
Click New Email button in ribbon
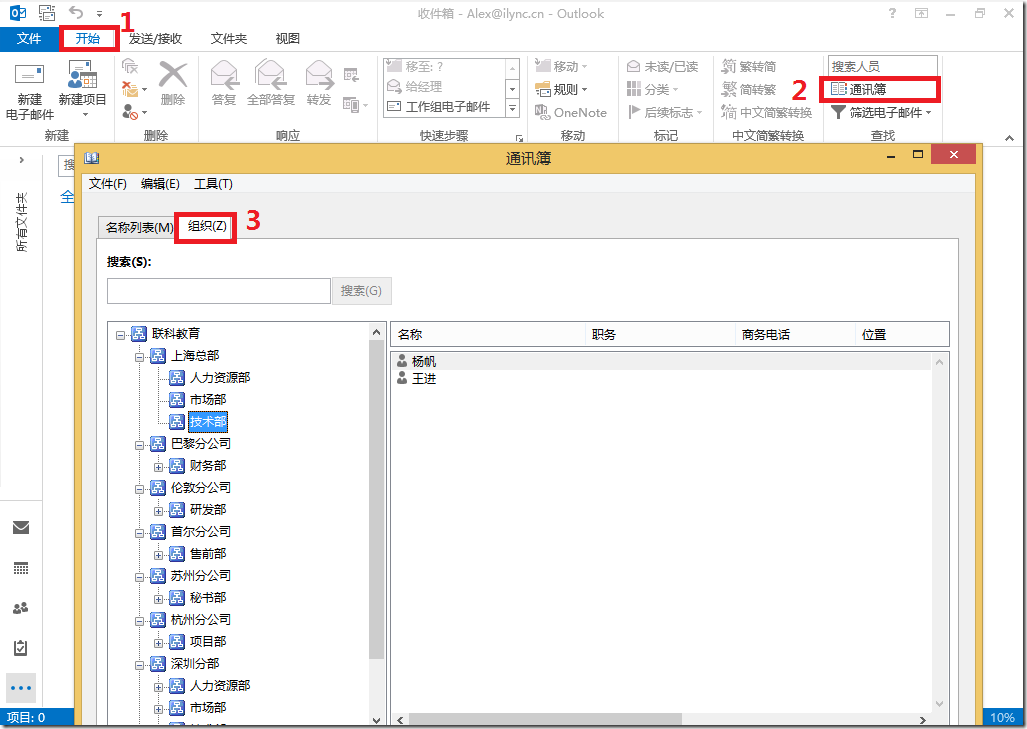(x=29, y=91)
